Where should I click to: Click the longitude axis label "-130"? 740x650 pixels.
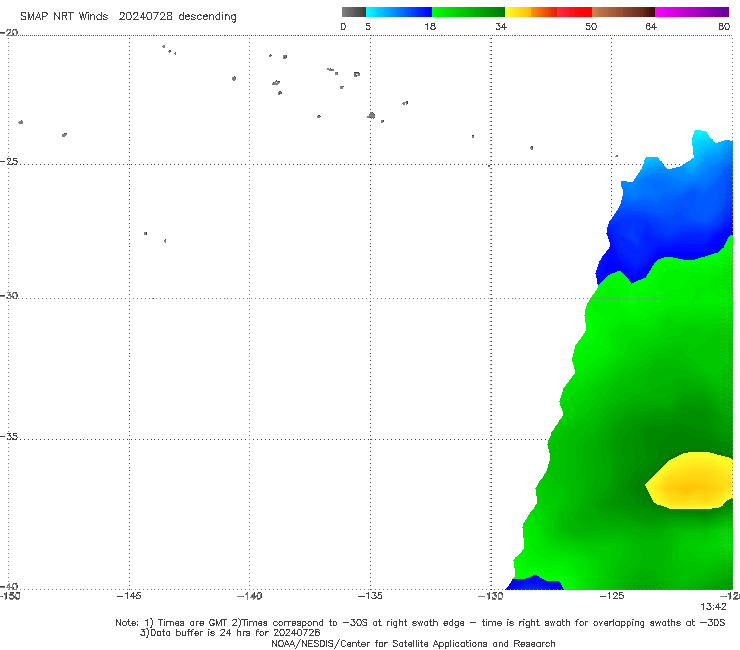[491, 596]
